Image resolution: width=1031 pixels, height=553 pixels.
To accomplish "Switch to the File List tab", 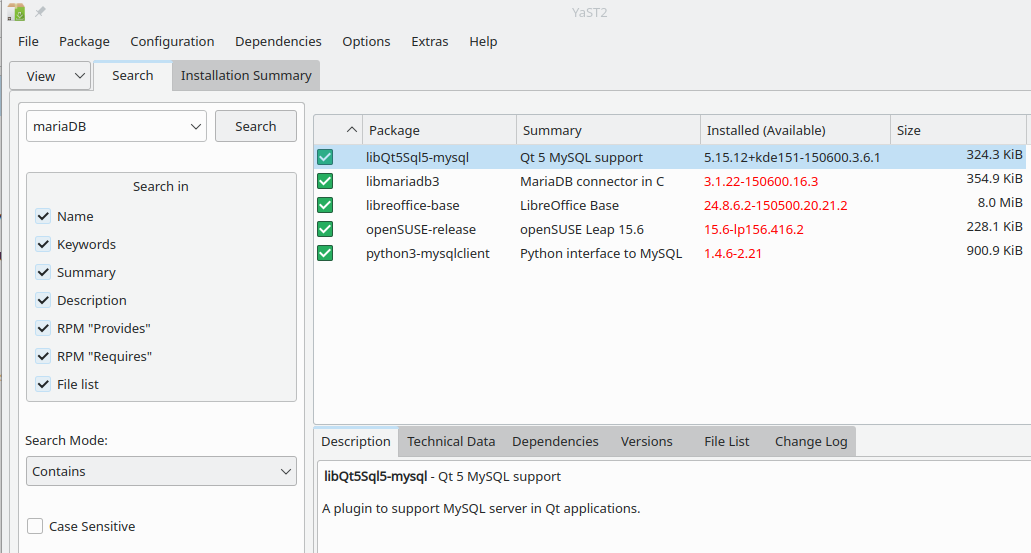I will (x=727, y=441).
